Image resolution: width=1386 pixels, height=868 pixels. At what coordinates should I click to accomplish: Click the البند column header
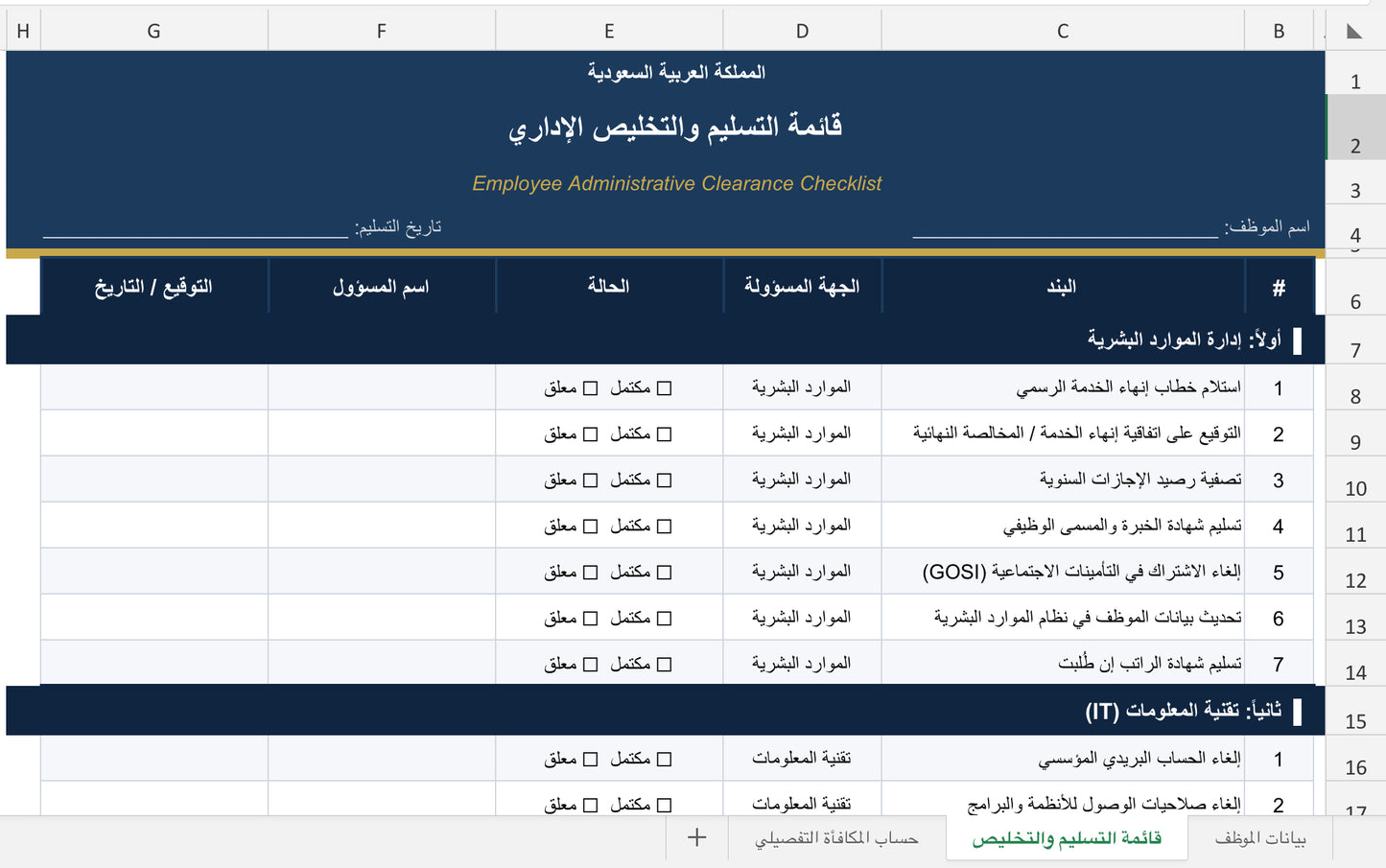[x=1063, y=286]
